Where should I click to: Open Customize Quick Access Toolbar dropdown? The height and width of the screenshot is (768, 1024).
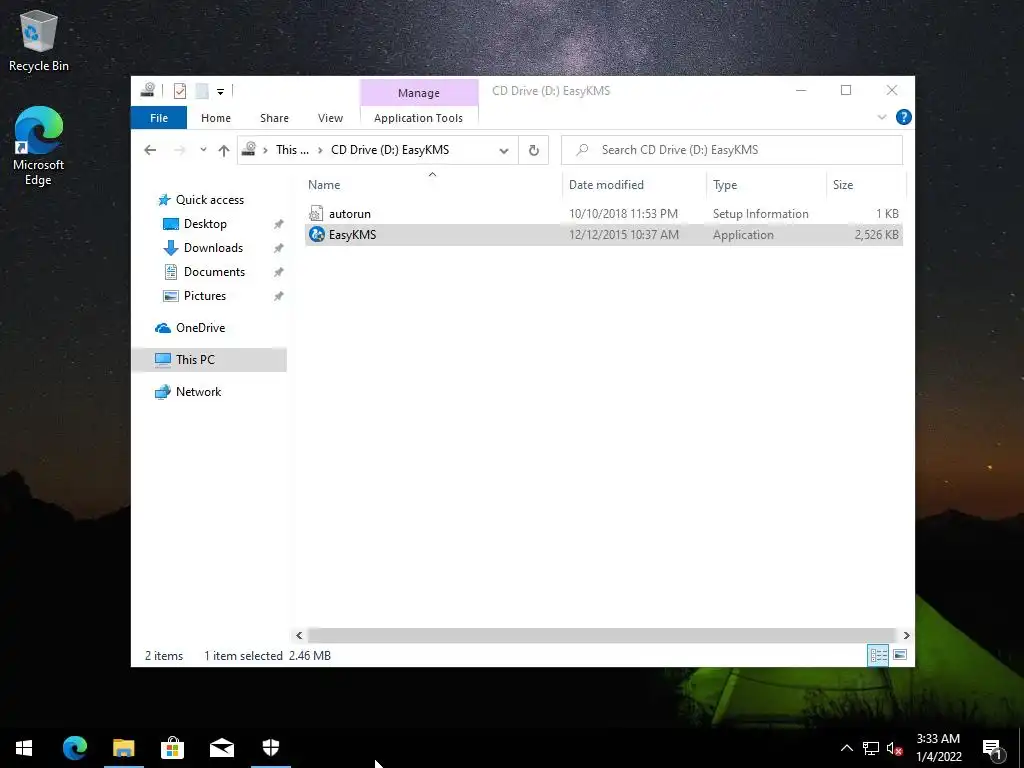(221, 91)
